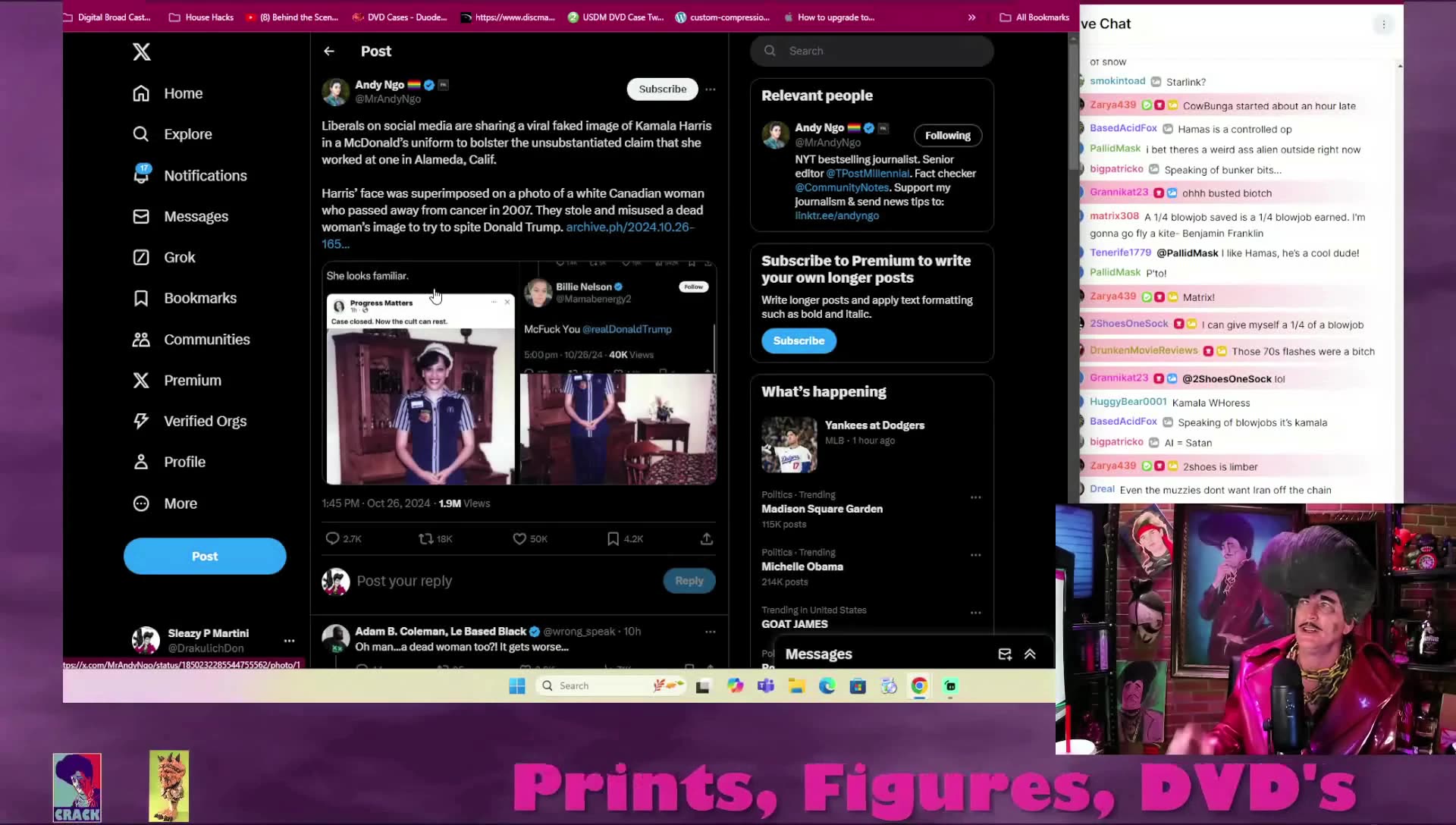Open Grok from the sidebar
Screen dimensions: 1456x825
(x=180, y=257)
